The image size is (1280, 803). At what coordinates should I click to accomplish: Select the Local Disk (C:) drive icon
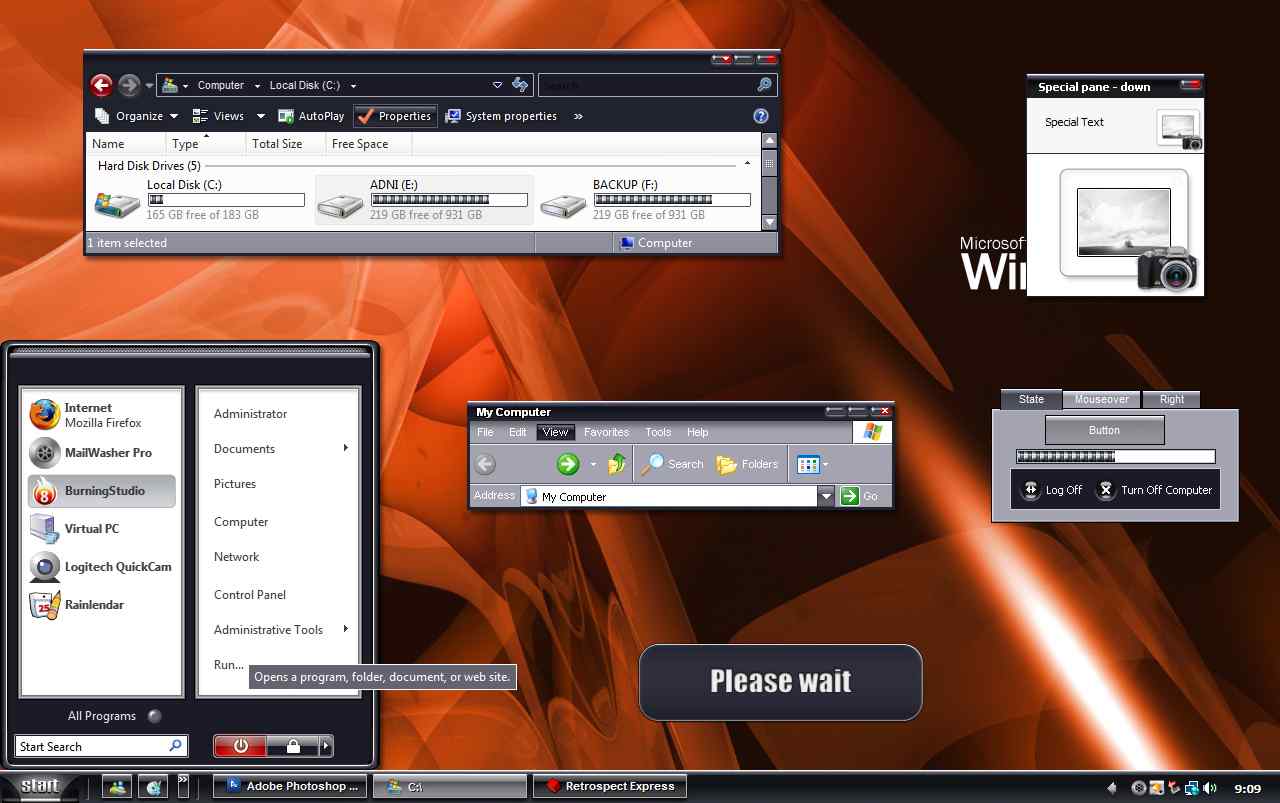[117, 204]
